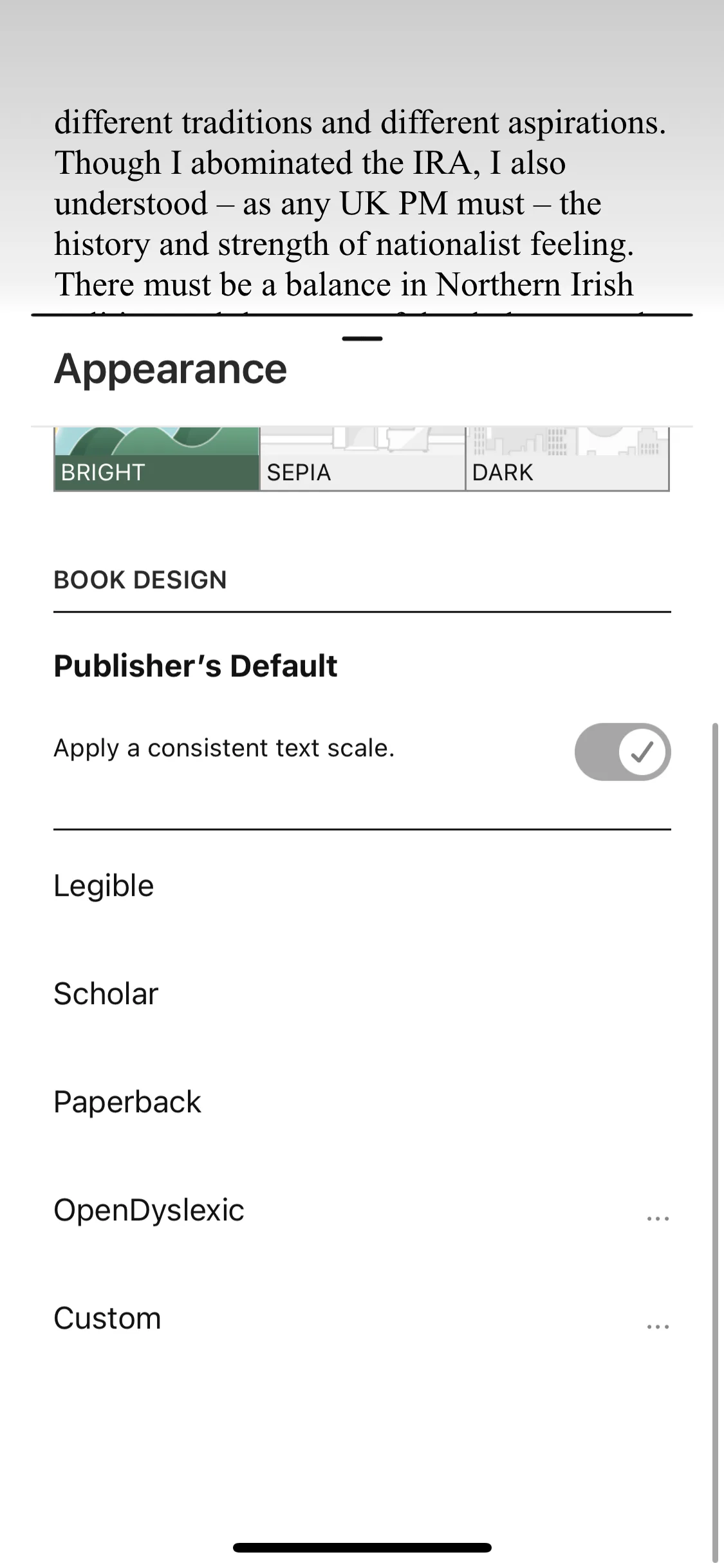Click the Appearance panel vertical scrollbar

(715, 1143)
